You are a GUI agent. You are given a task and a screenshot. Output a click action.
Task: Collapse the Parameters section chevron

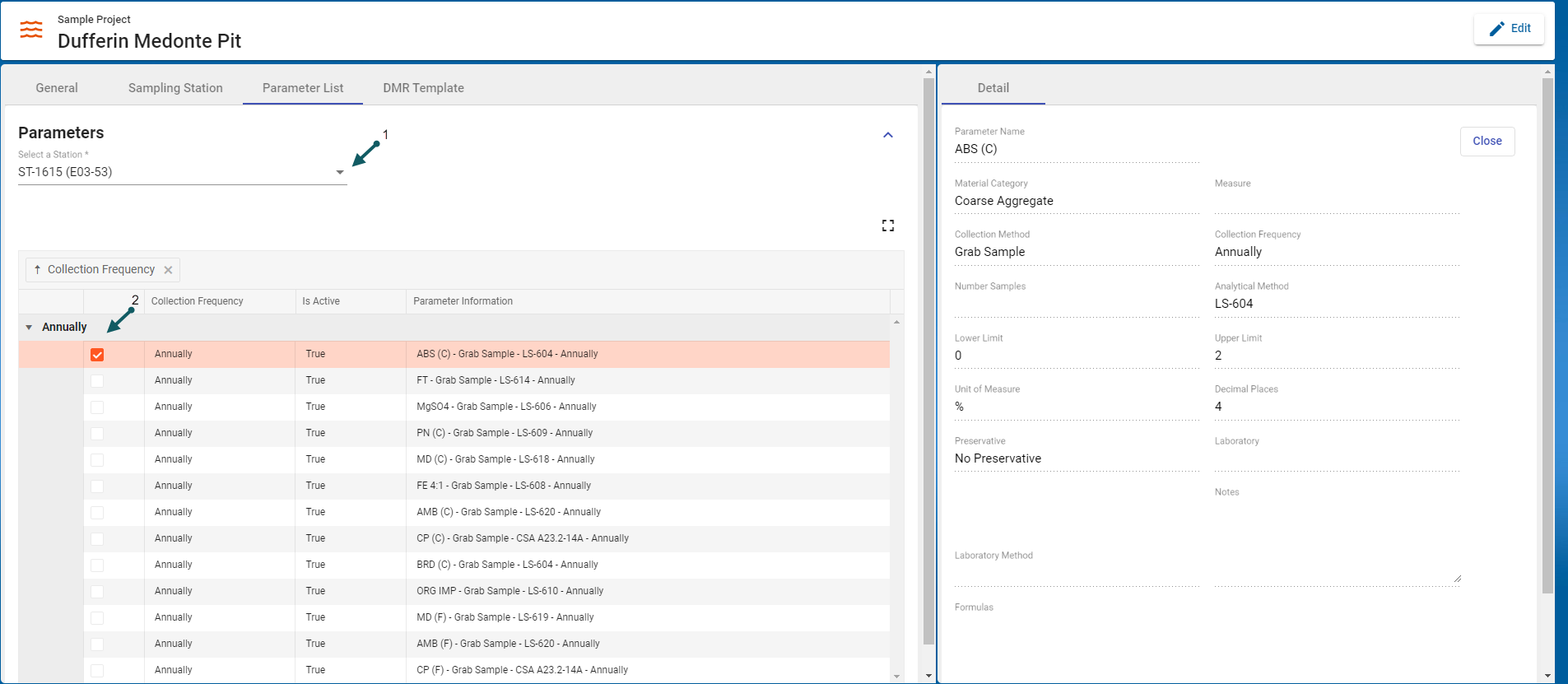(x=887, y=135)
